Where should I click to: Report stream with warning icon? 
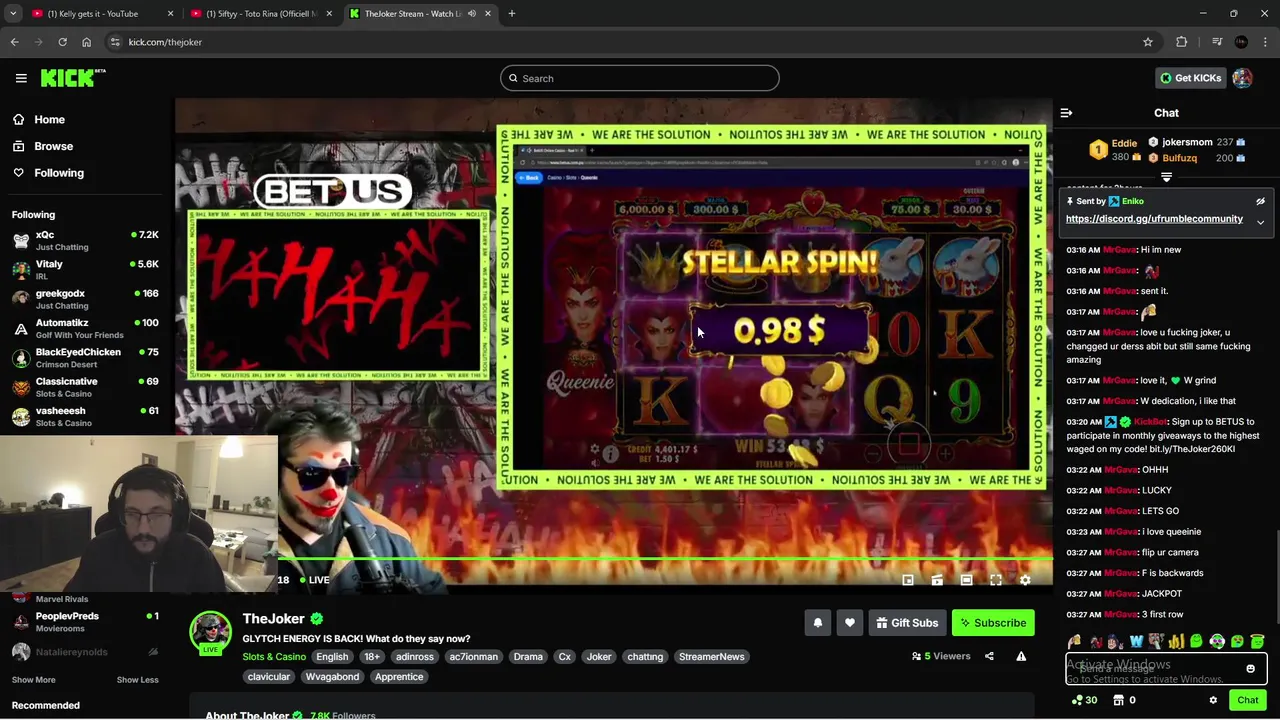pyautogui.click(x=1021, y=656)
